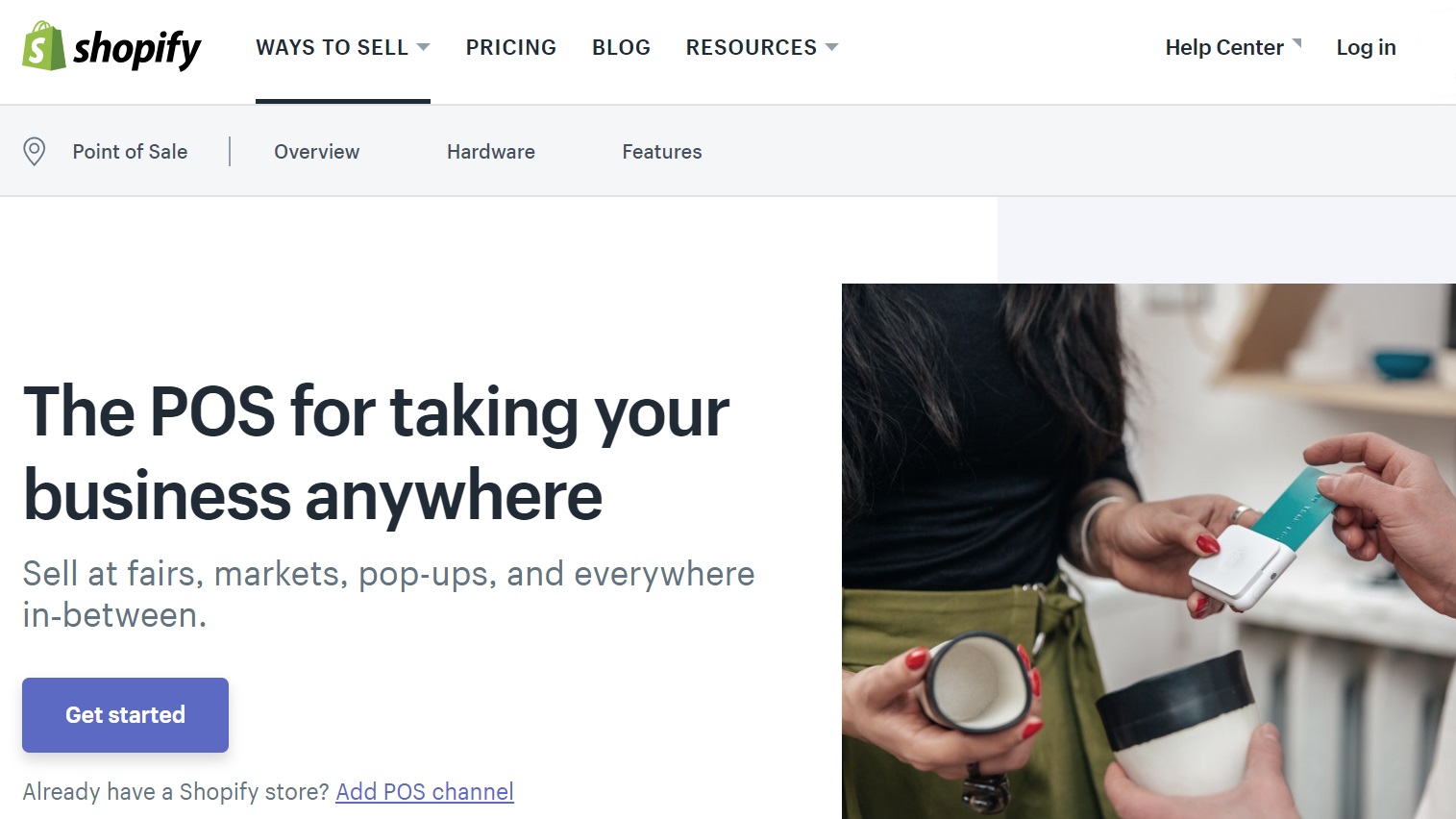The height and width of the screenshot is (819, 1456).
Task: Switch to the Hardware tab
Action: tap(490, 151)
